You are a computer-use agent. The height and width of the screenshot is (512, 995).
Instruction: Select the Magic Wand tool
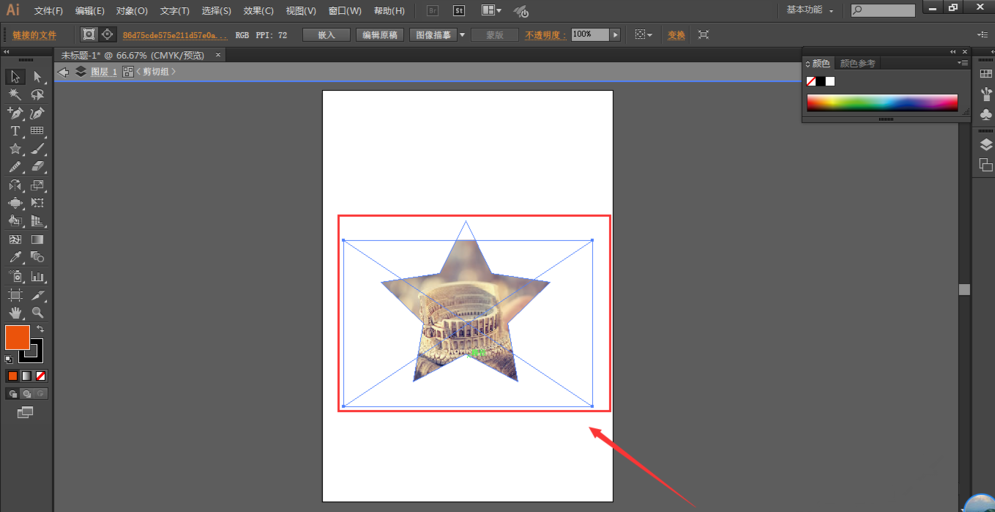click(15, 95)
